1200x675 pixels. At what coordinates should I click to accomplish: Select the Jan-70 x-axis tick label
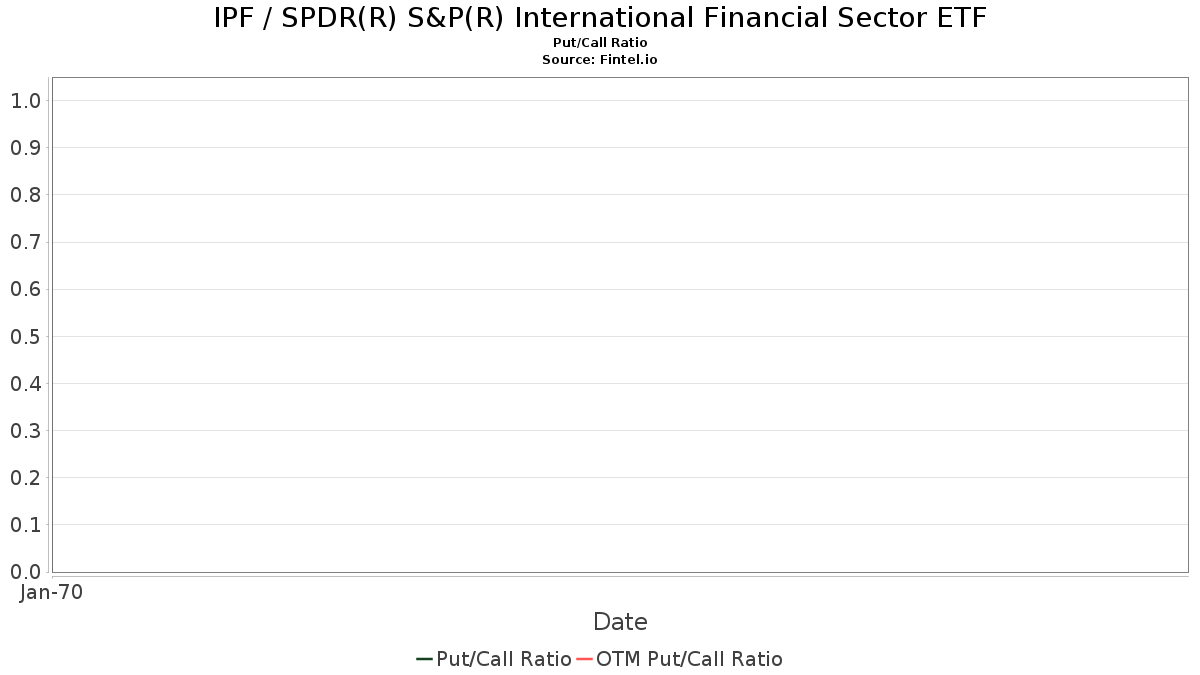[x=52, y=592]
